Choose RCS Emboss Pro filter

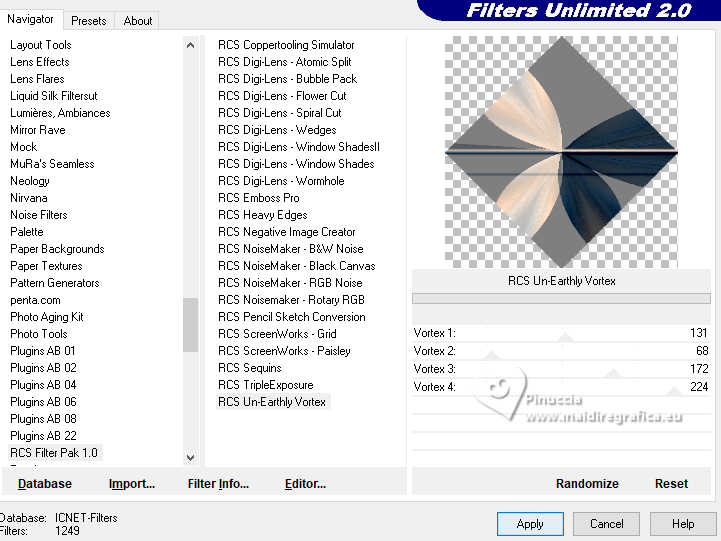click(x=259, y=198)
